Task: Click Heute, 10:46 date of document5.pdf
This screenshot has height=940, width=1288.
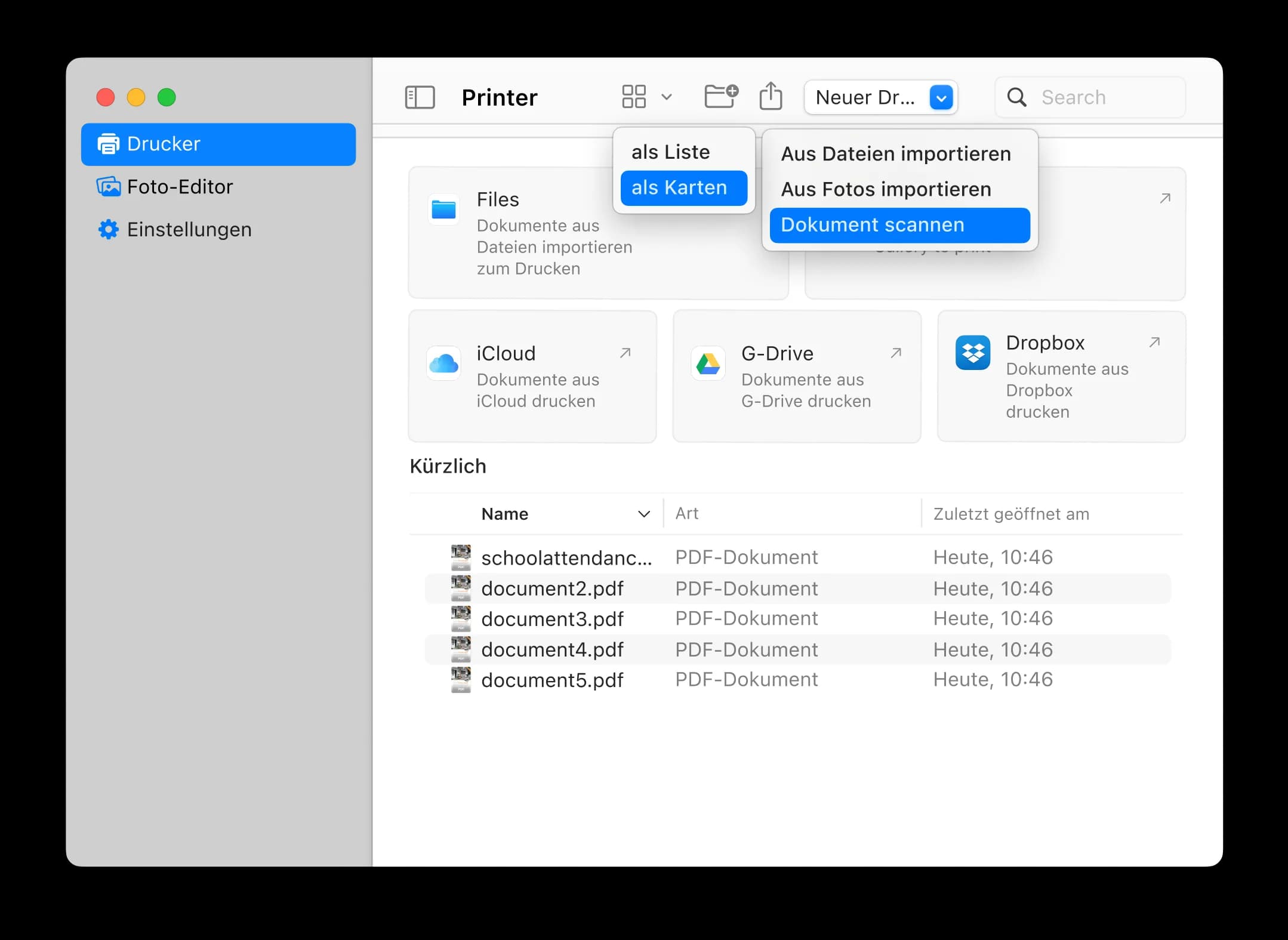Action: click(x=993, y=679)
